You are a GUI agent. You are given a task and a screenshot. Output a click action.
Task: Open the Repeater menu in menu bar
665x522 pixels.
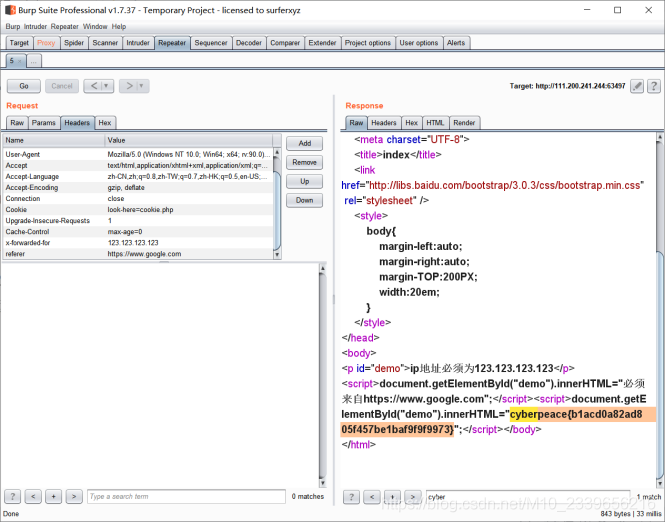click(x=64, y=26)
